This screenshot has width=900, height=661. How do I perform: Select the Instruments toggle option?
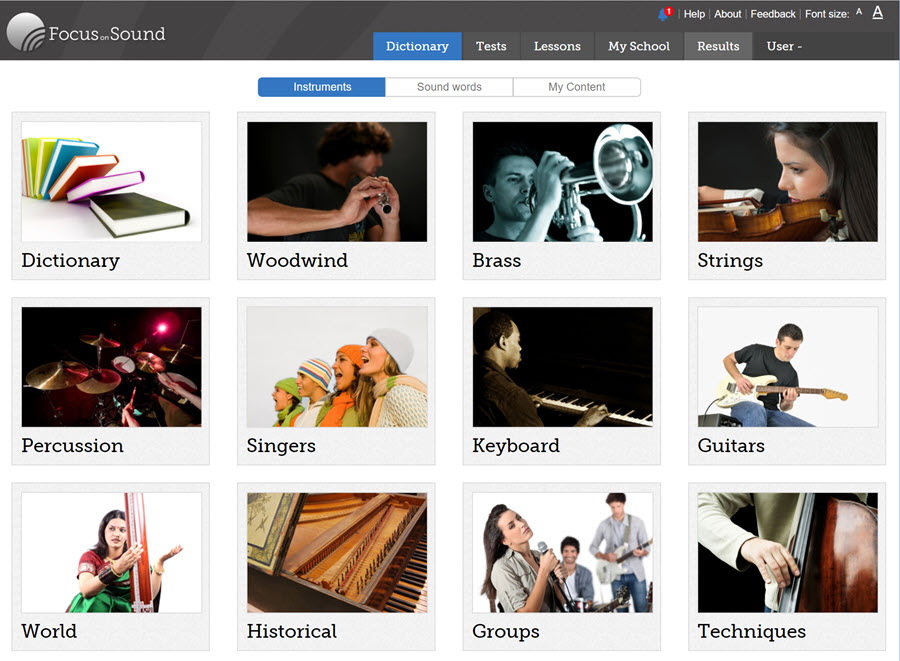(x=321, y=87)
